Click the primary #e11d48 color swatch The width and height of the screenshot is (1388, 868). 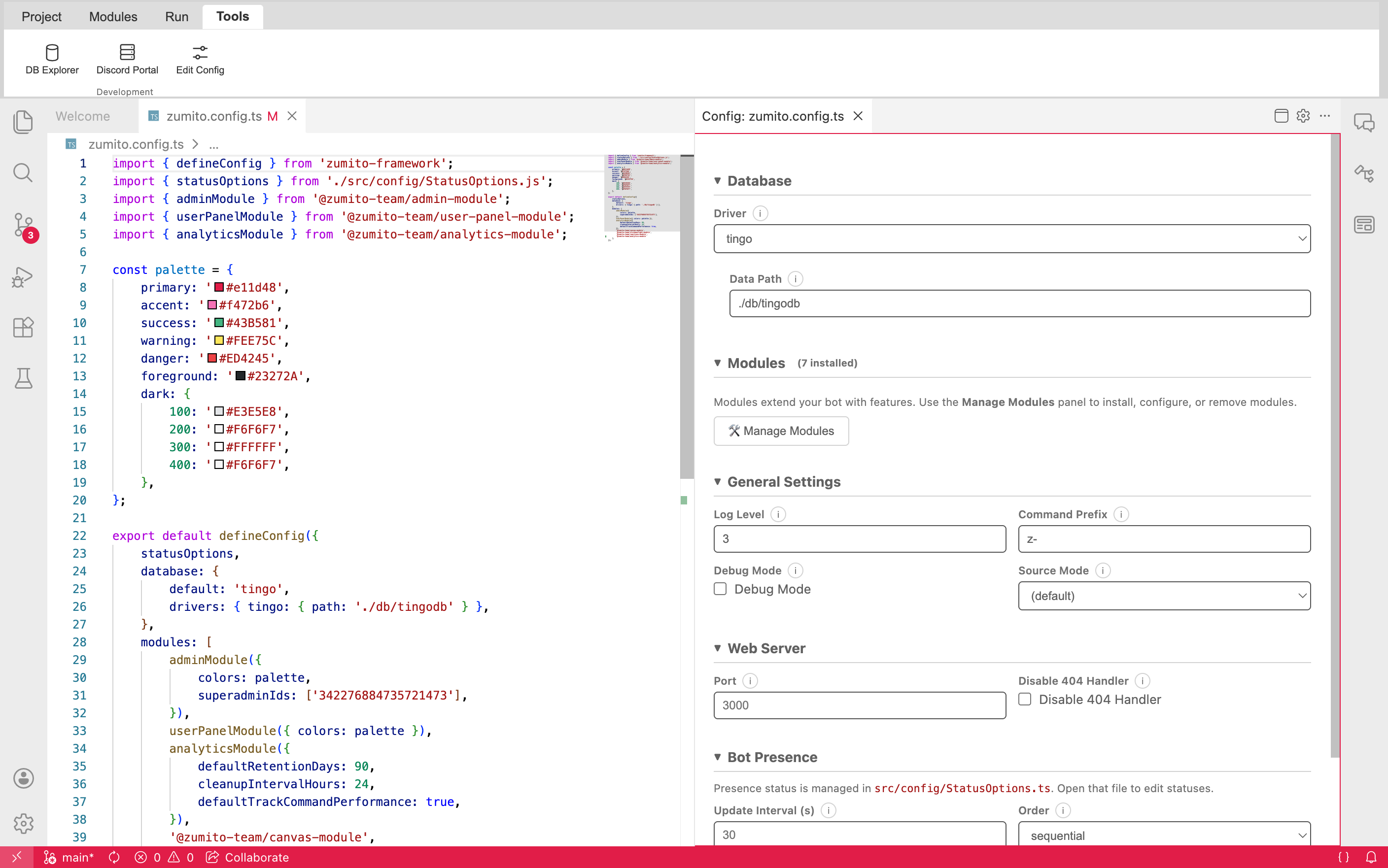pyautogui.click(x=219, y=287)
